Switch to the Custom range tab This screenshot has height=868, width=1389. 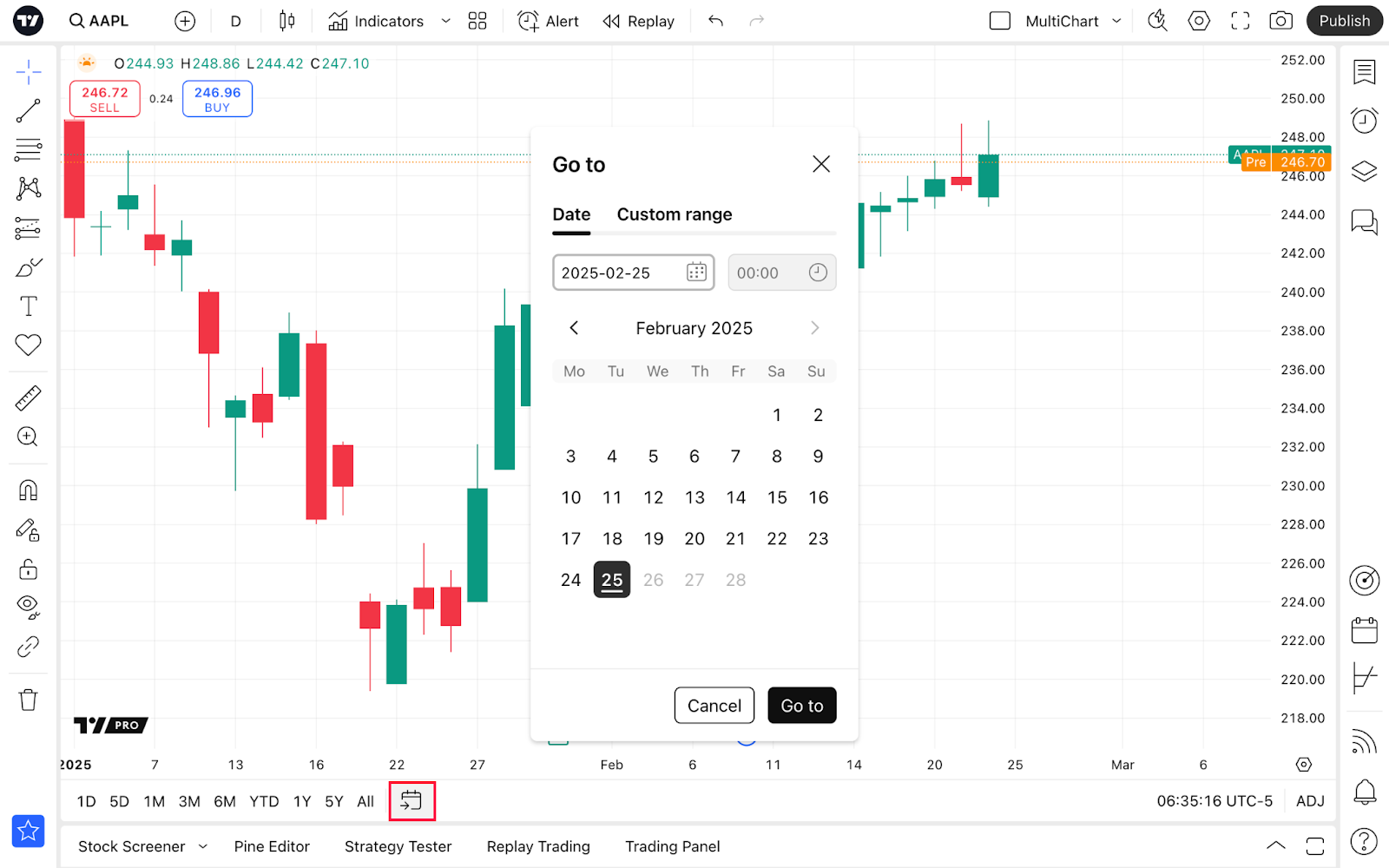[x=675, y=214]
